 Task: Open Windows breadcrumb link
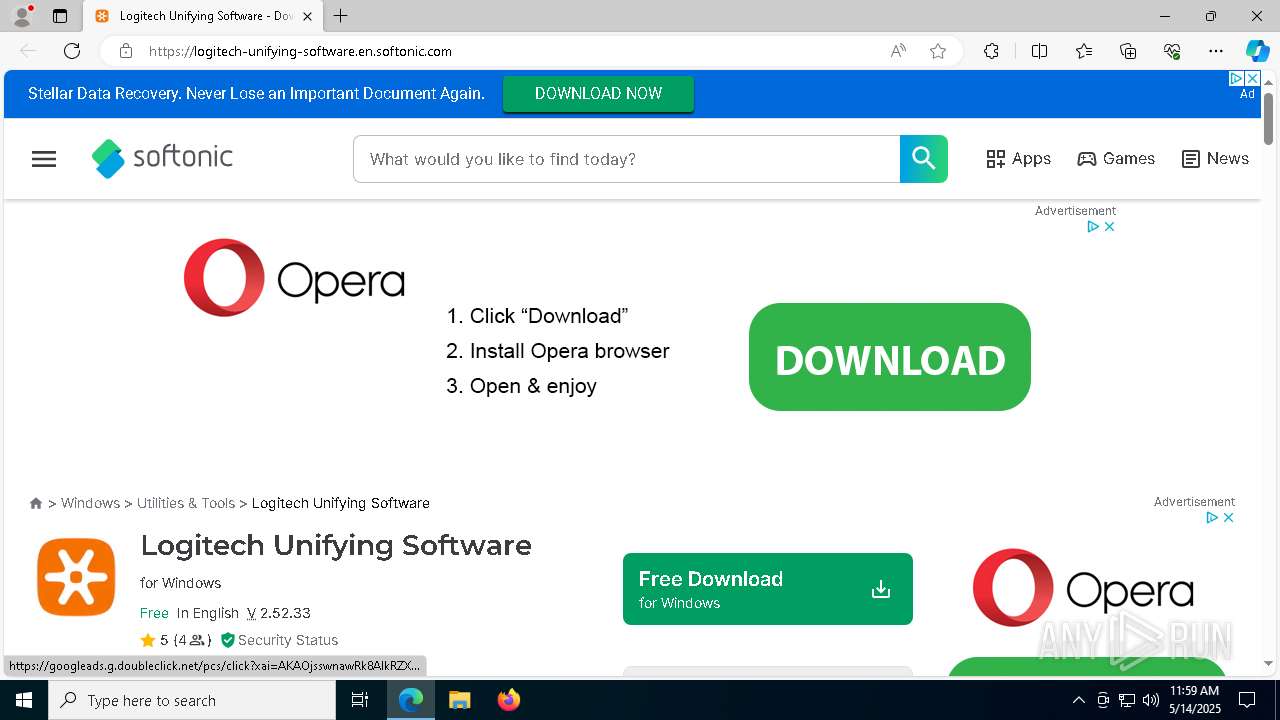pos(90,503)
